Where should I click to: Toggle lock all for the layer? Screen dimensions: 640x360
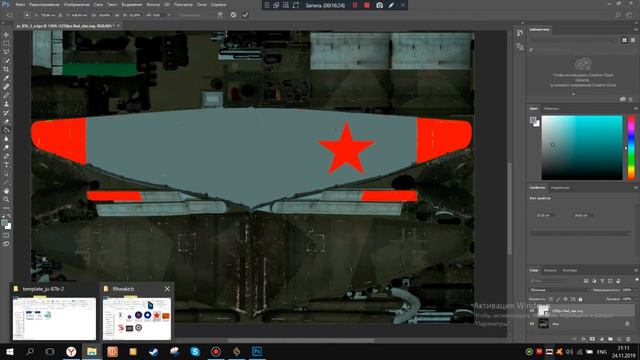(x=580, y=299)
